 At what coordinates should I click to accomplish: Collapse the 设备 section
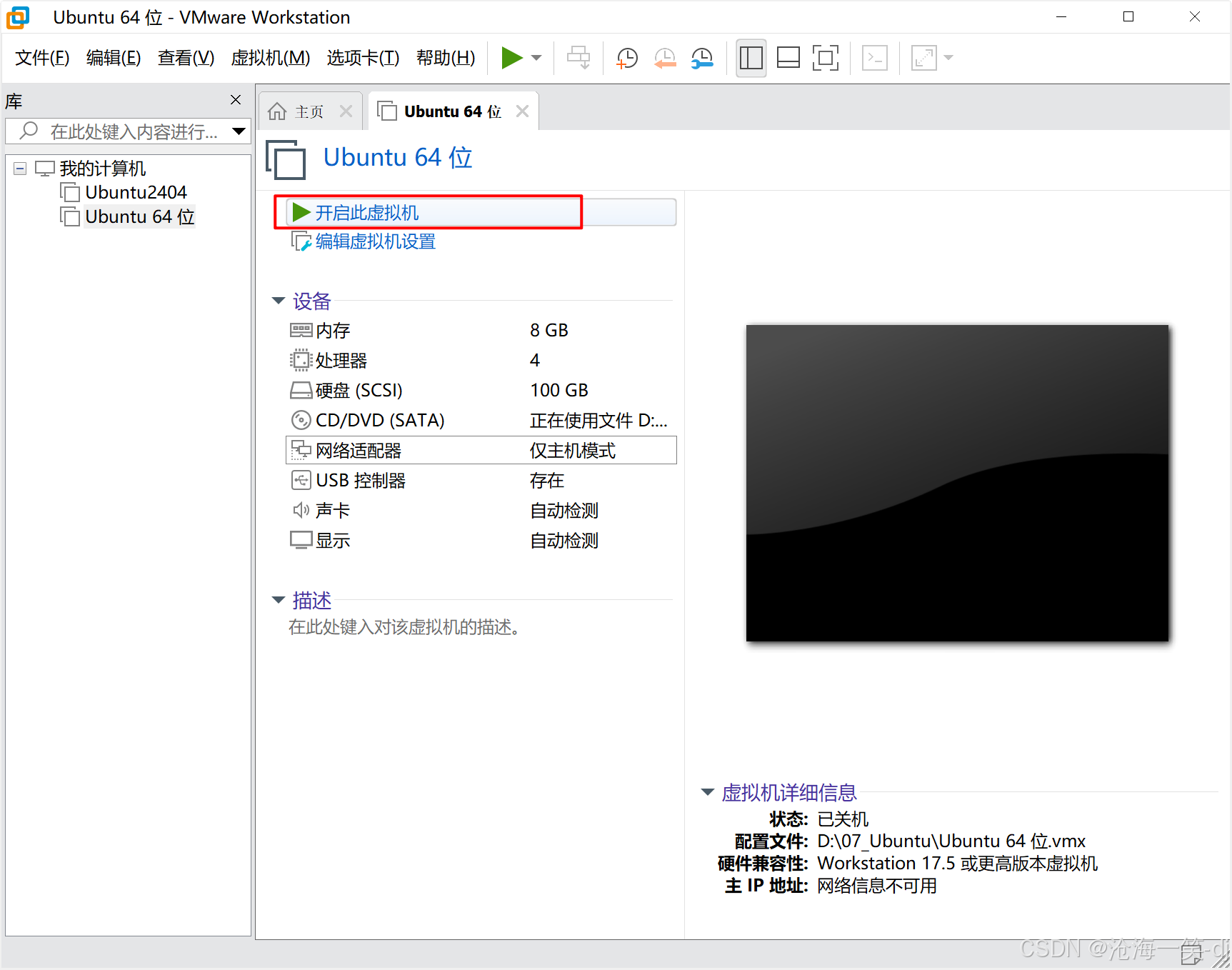[279, 301]
